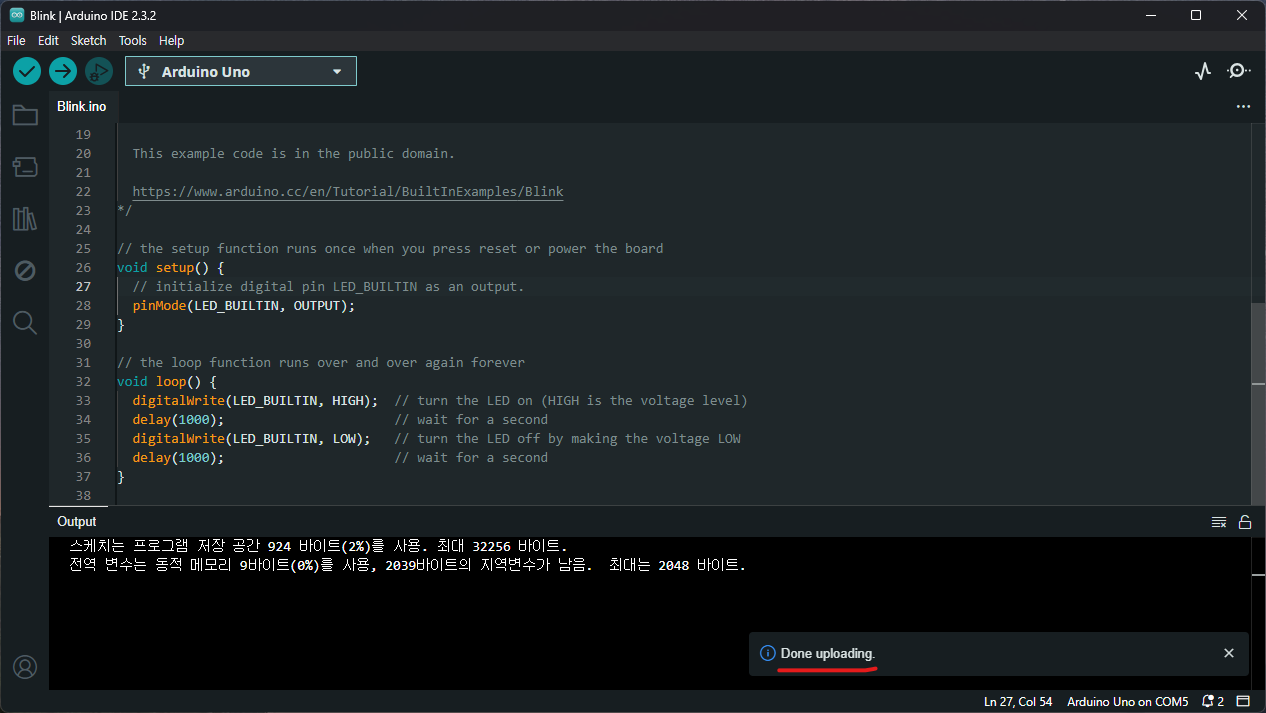This screenshot has width=1266, height=713.
Task: Open the Serial Plotter icon
Action: click(1203, 71)
